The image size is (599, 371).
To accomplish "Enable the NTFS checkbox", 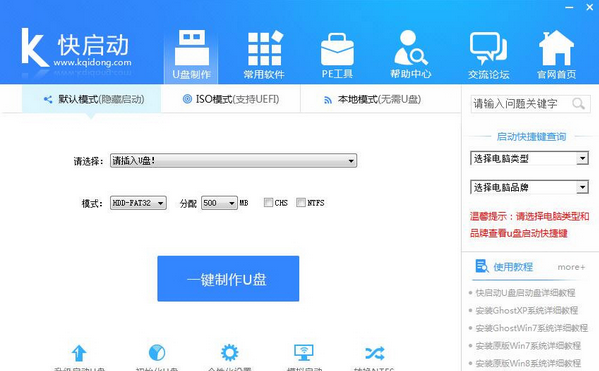I will pyautogui.click(x=301, y=202).
